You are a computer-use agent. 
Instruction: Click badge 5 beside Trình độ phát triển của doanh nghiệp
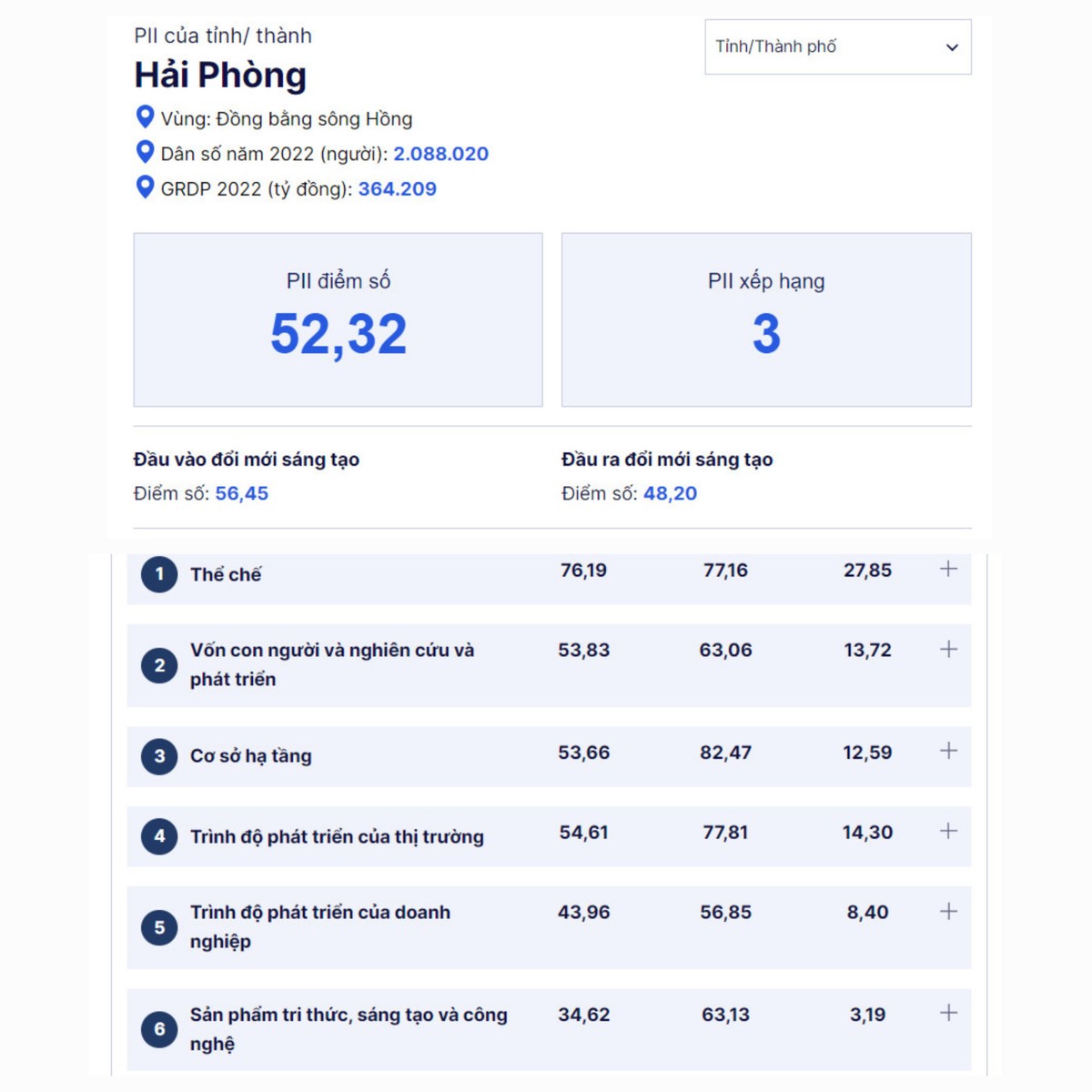[159, 926]
